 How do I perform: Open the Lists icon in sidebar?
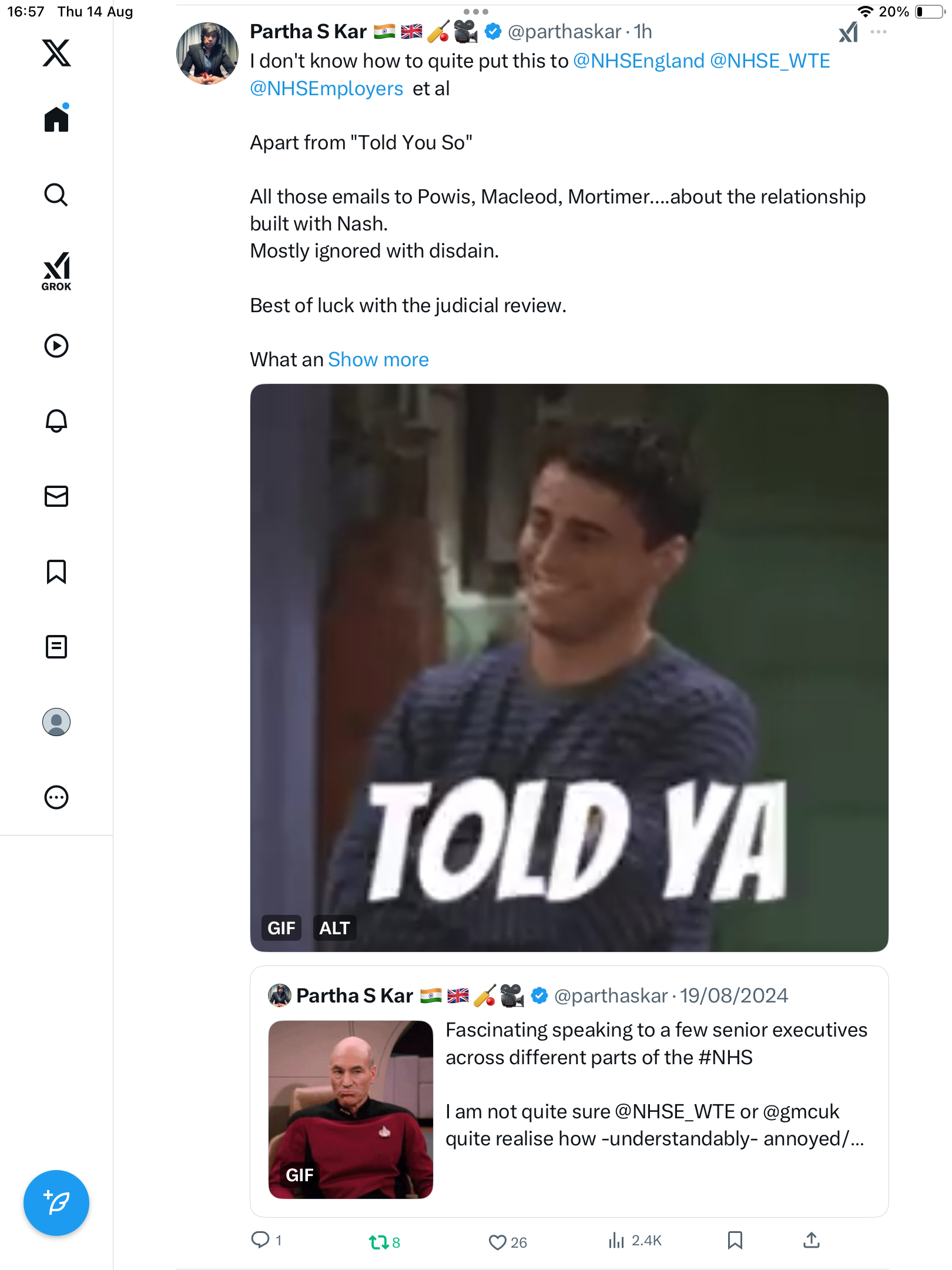[x=56, y=646]
